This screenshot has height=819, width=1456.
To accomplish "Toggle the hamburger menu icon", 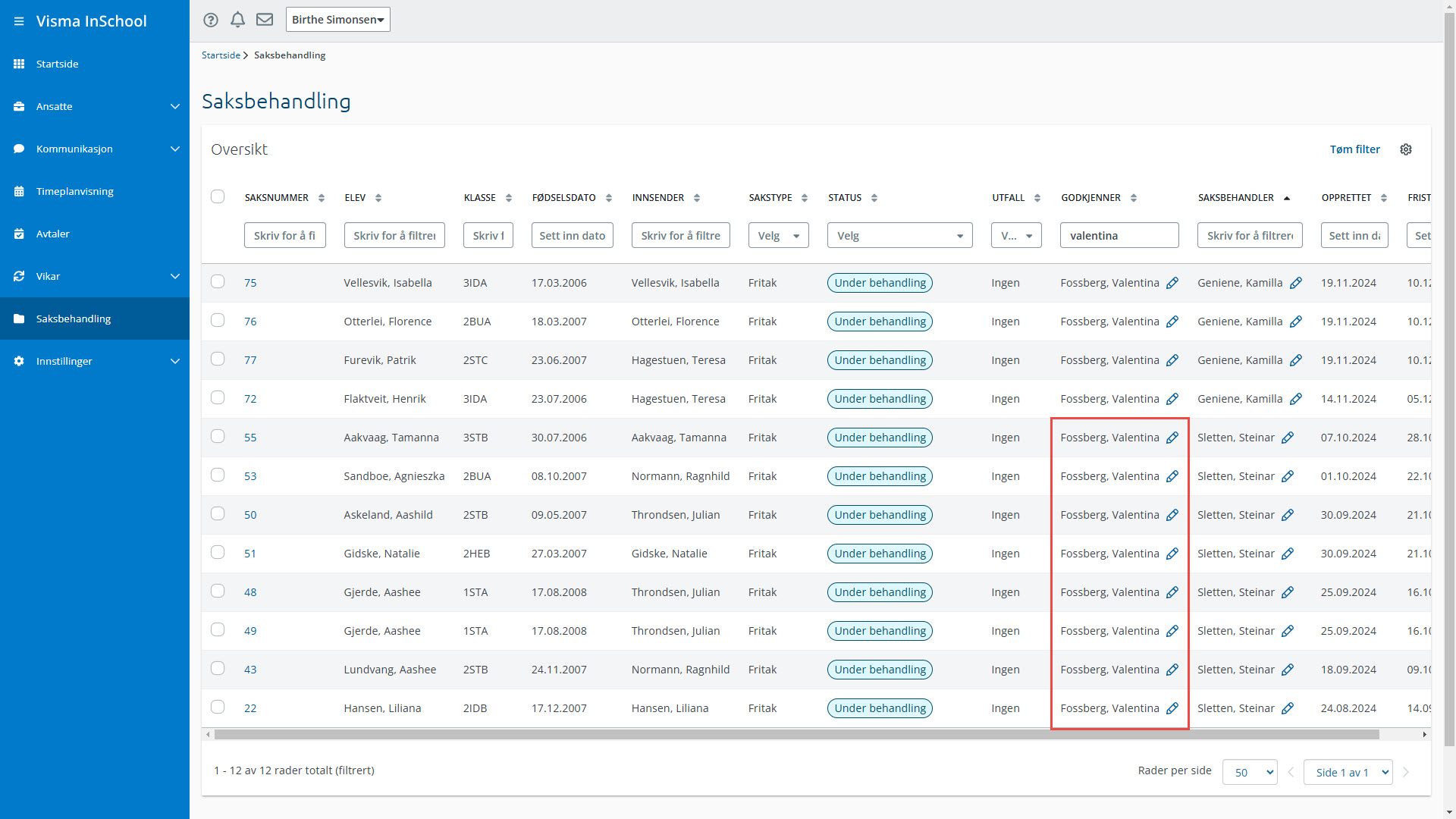I will (19, 21).
